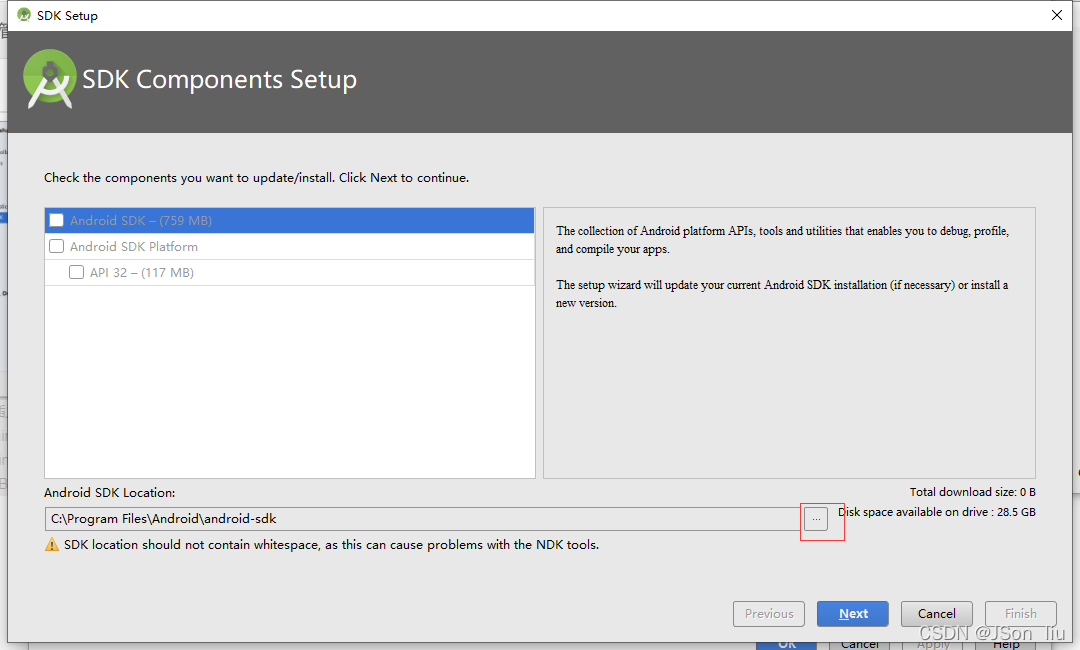Click the Previous button
Image resolution: width=1080 pixels, height=650 pixels.
(x=769, y=614)
